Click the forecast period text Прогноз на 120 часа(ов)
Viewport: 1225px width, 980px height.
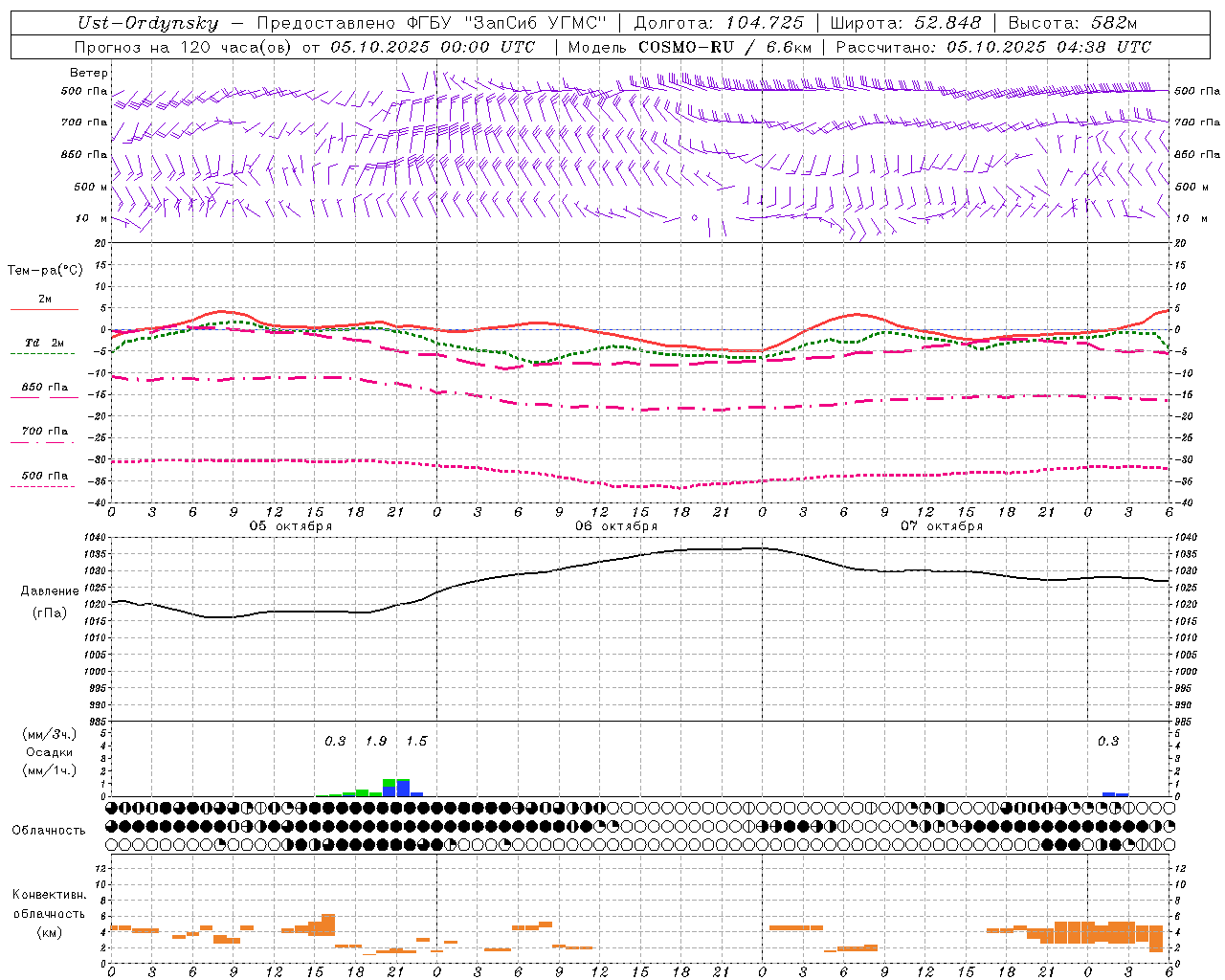(x=185, y=47)
